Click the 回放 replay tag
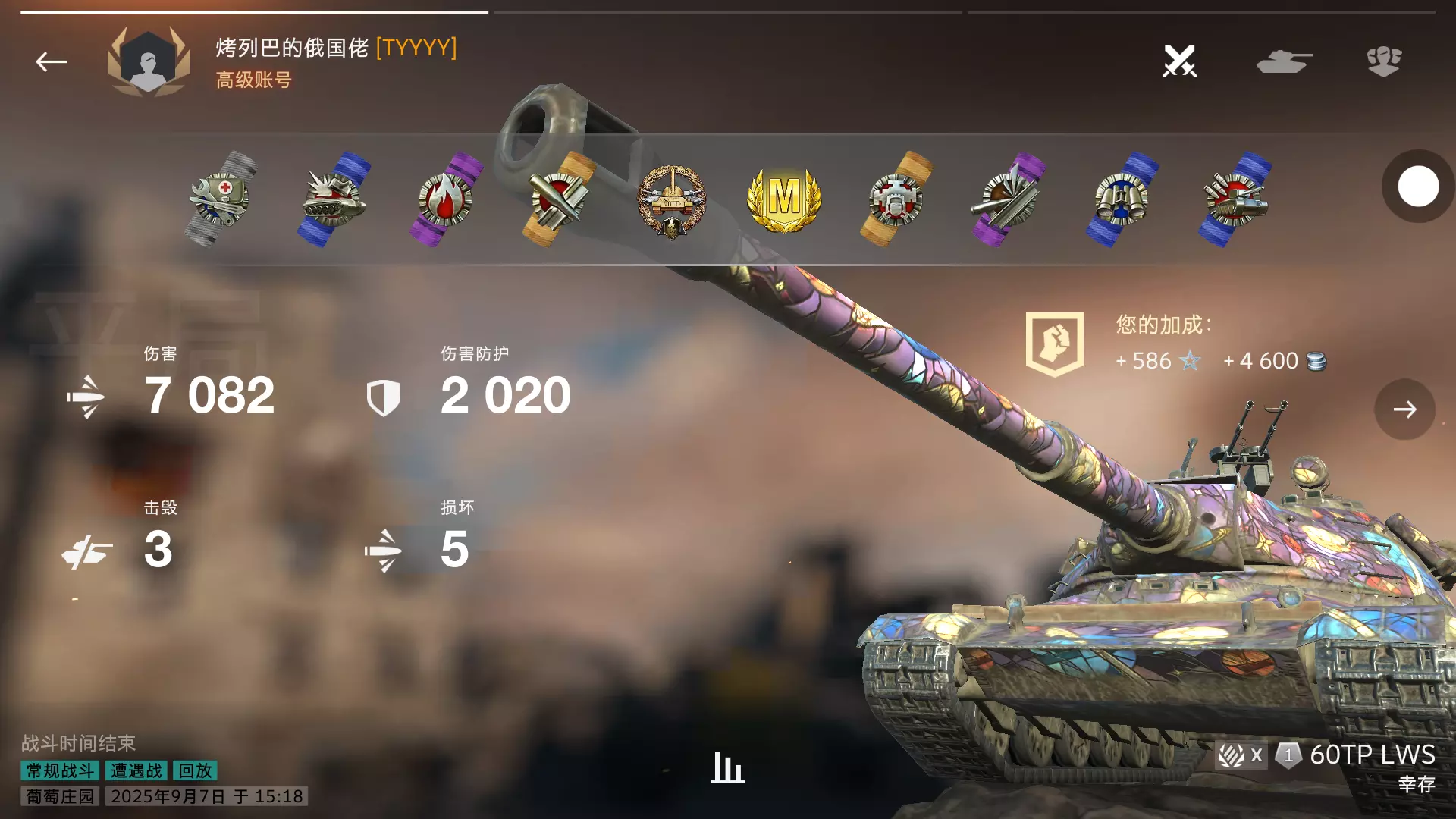The height and width of the screenshot is (819, 1456). [x=195, y=770]
